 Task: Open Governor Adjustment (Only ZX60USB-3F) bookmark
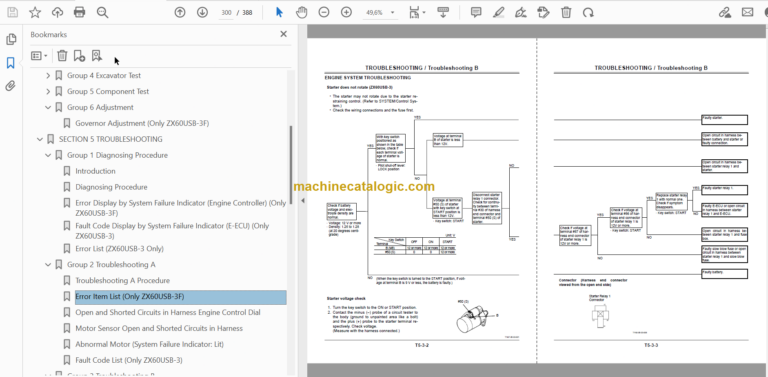coord(142,123)
